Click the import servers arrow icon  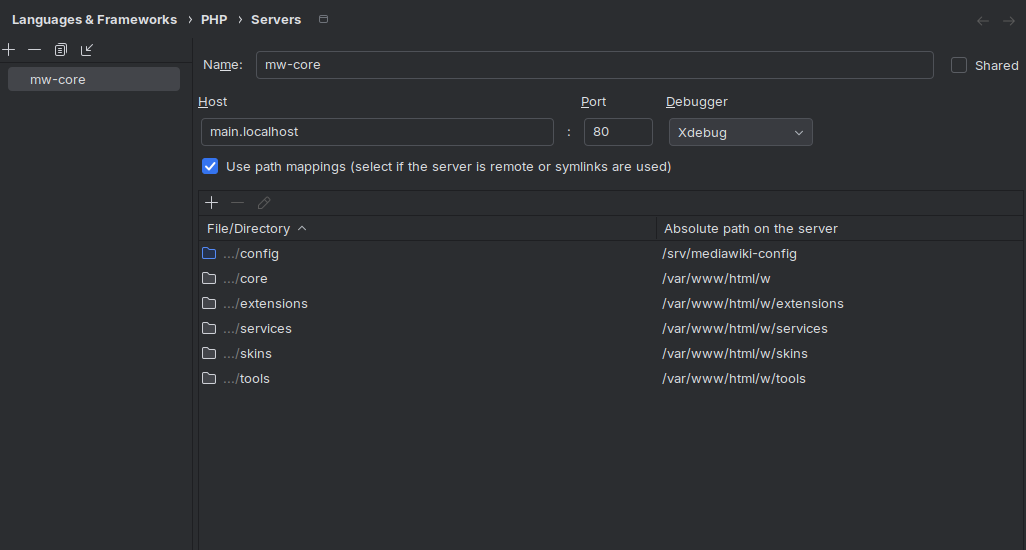click(x=87, y=49)
